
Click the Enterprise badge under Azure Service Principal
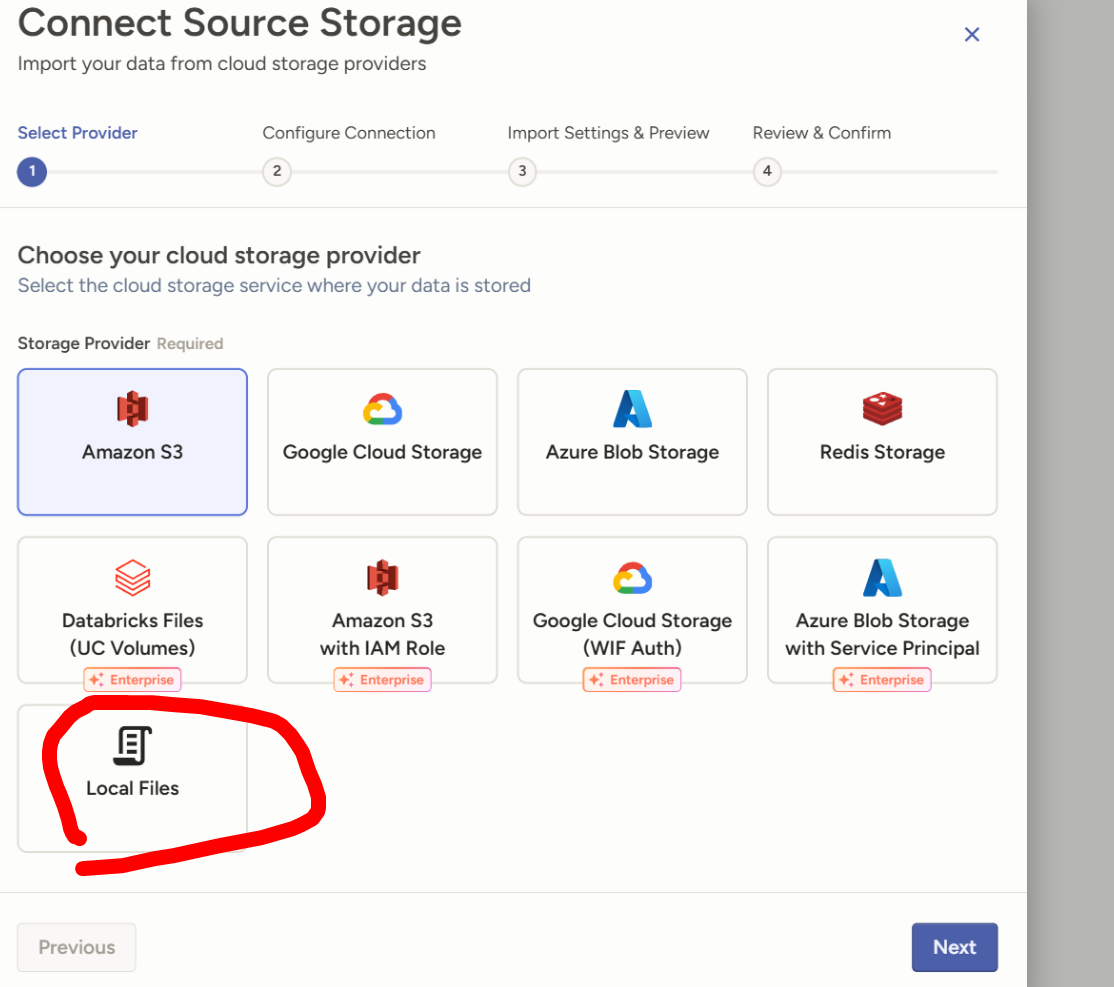coord(882,679)
